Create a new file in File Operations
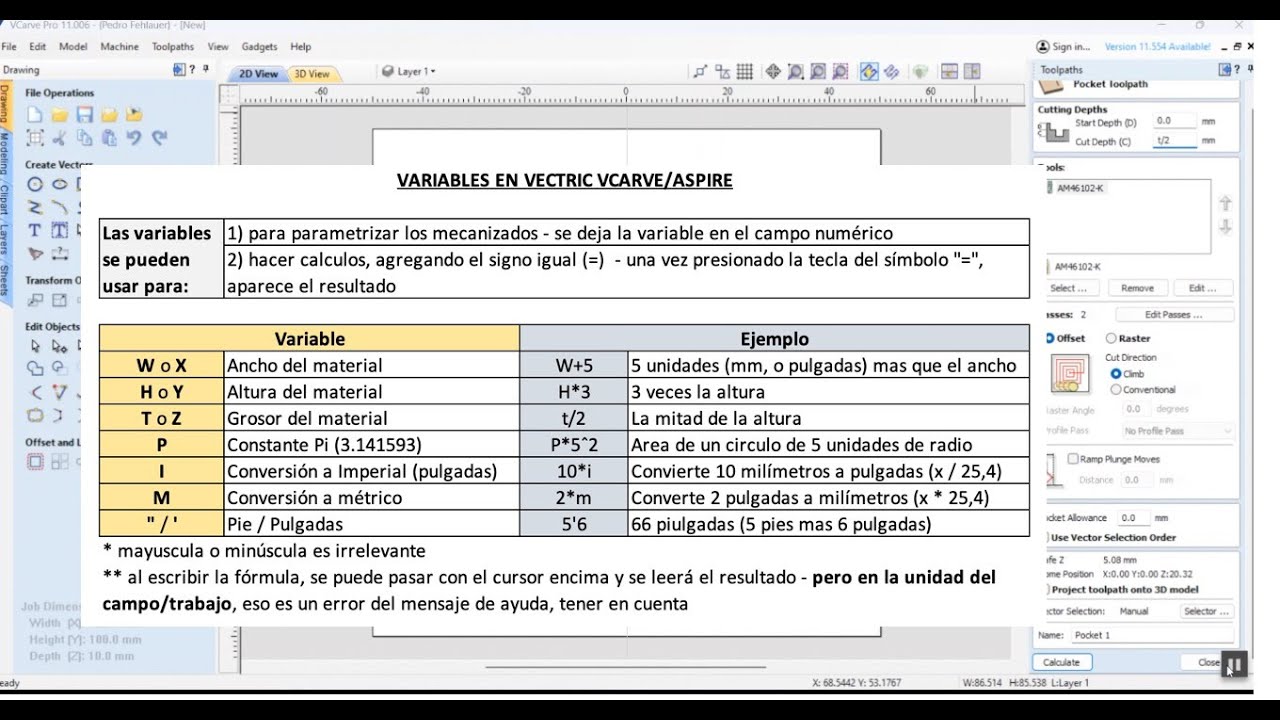This screenshot has height=720, width=1280. click(x=35, y=115)
